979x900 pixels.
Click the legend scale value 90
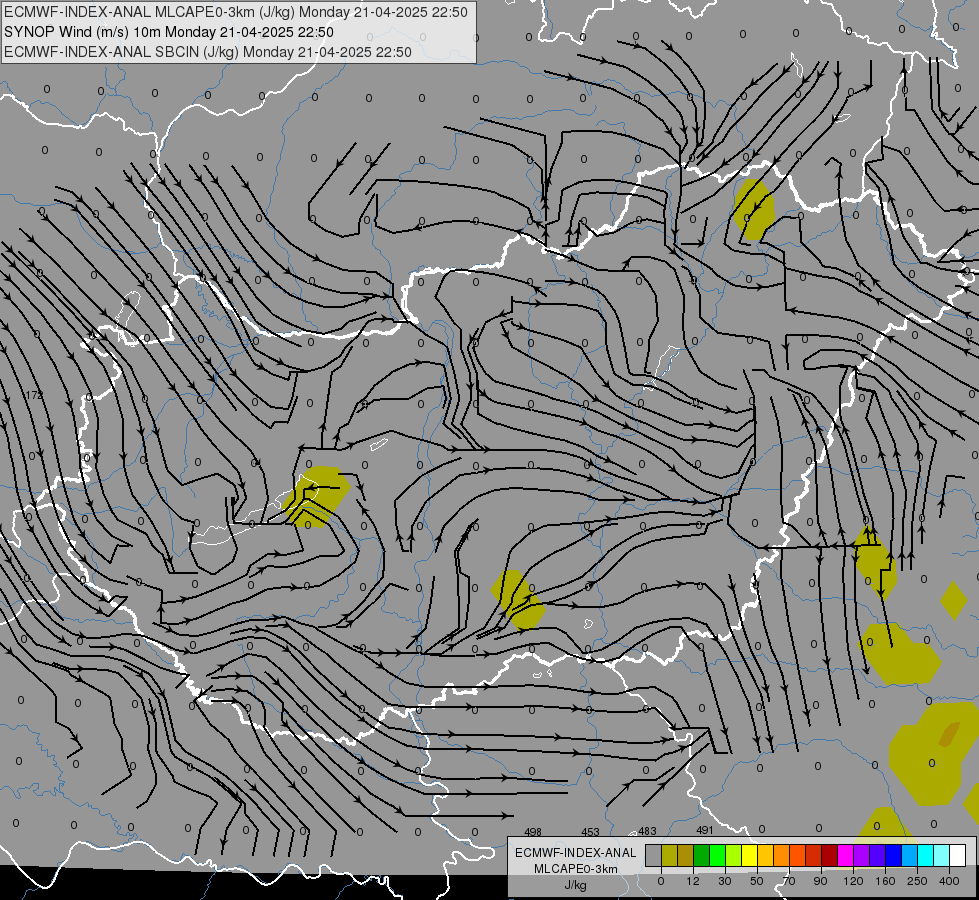(820, 881)
